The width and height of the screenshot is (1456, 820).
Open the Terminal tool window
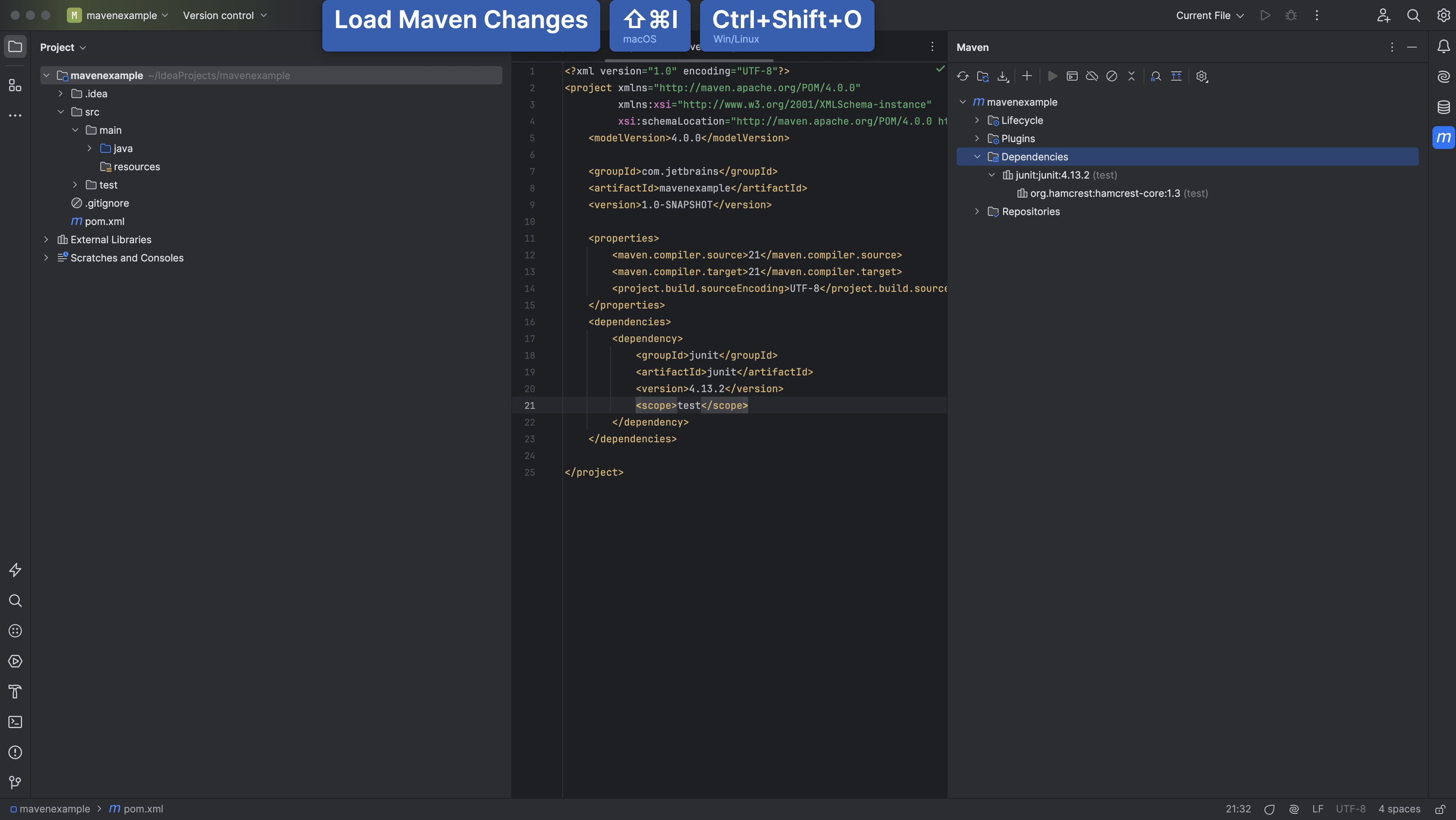[15, 722]
